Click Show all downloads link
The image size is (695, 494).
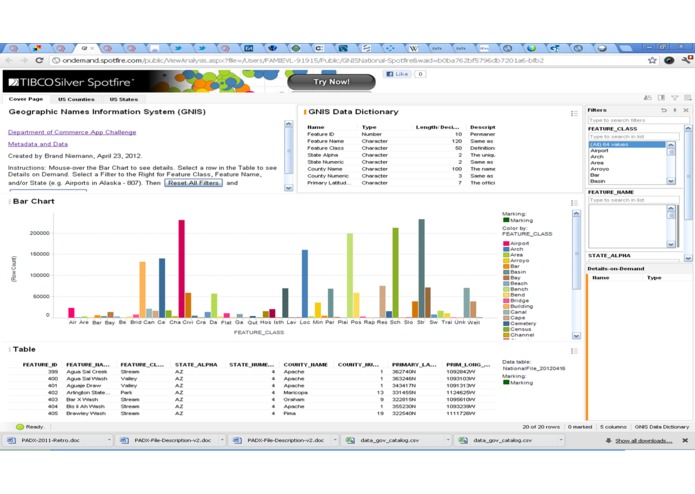[643, 440]
